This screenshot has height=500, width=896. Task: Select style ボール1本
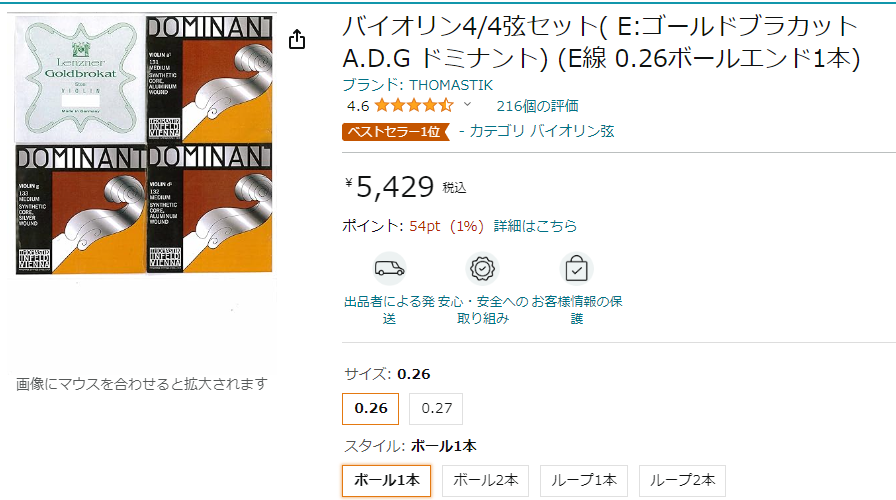[386, 481]
